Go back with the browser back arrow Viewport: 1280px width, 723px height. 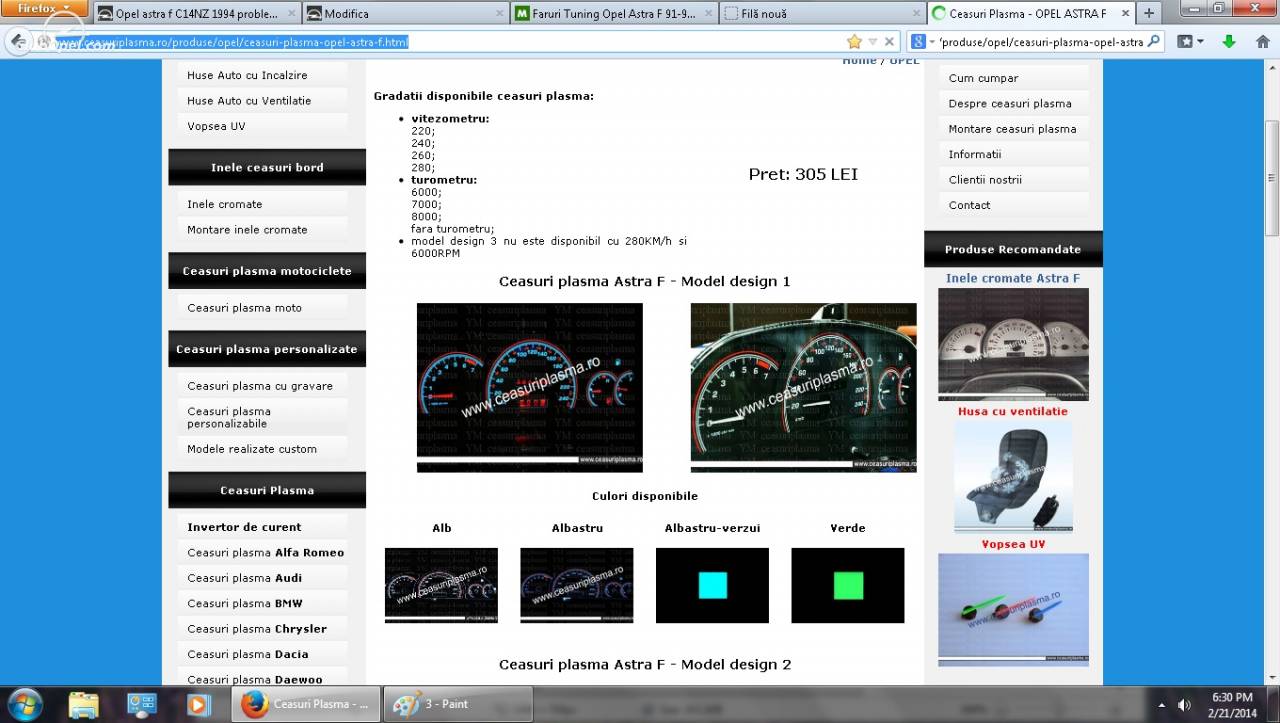tap(18, 42)
